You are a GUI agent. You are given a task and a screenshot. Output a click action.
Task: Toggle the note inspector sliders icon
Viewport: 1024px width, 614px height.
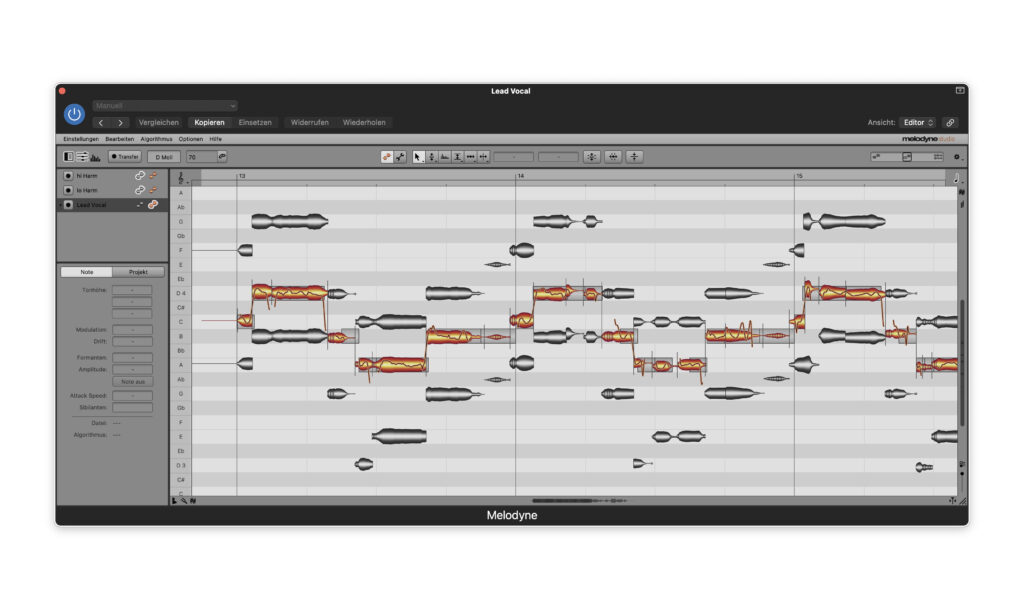[x=82, y=157]
